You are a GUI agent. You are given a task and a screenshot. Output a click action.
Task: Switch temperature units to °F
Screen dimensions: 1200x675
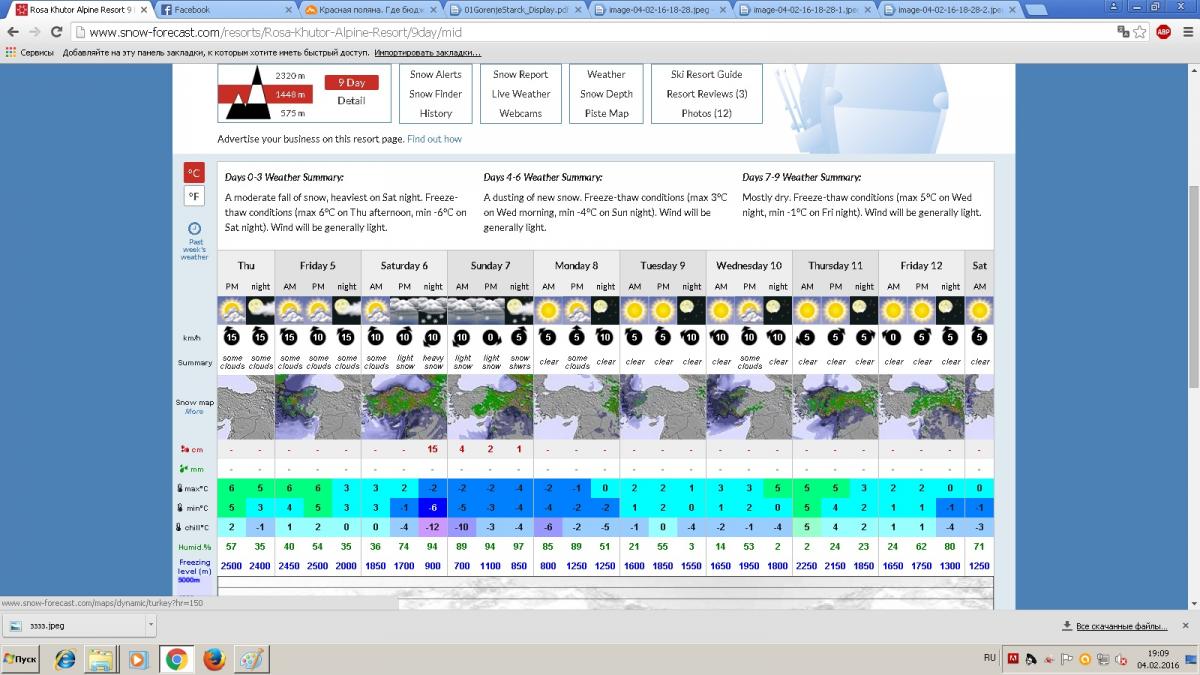click(x=194, y=196)
